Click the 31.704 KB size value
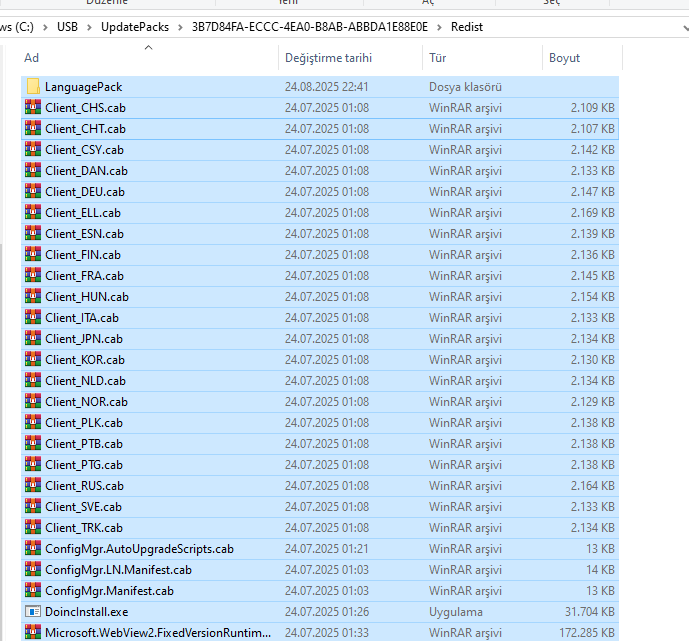689x641 pixels. (x=590, y=612)
